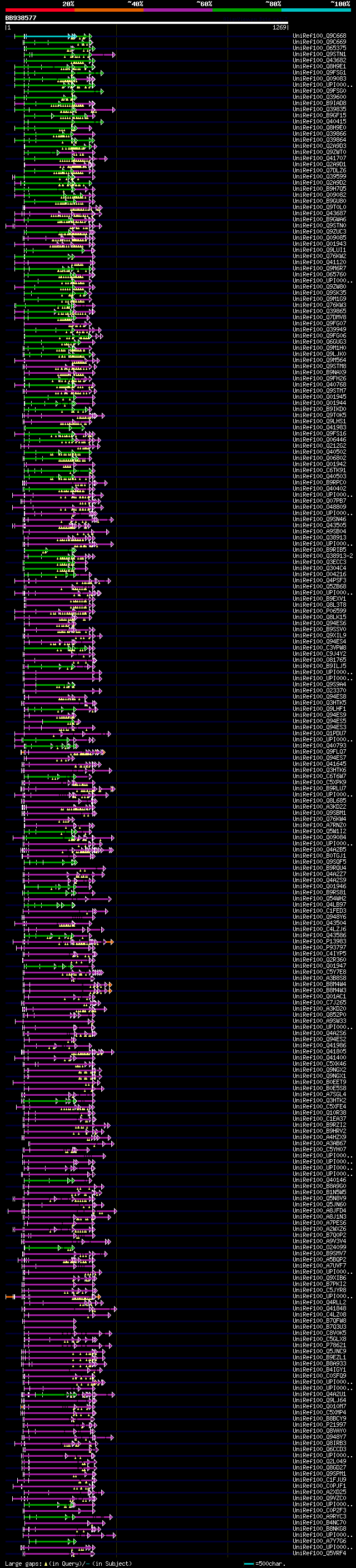Select the hit UniRef100_Q39600
The image size is (356, 1568).
(319, 97)
